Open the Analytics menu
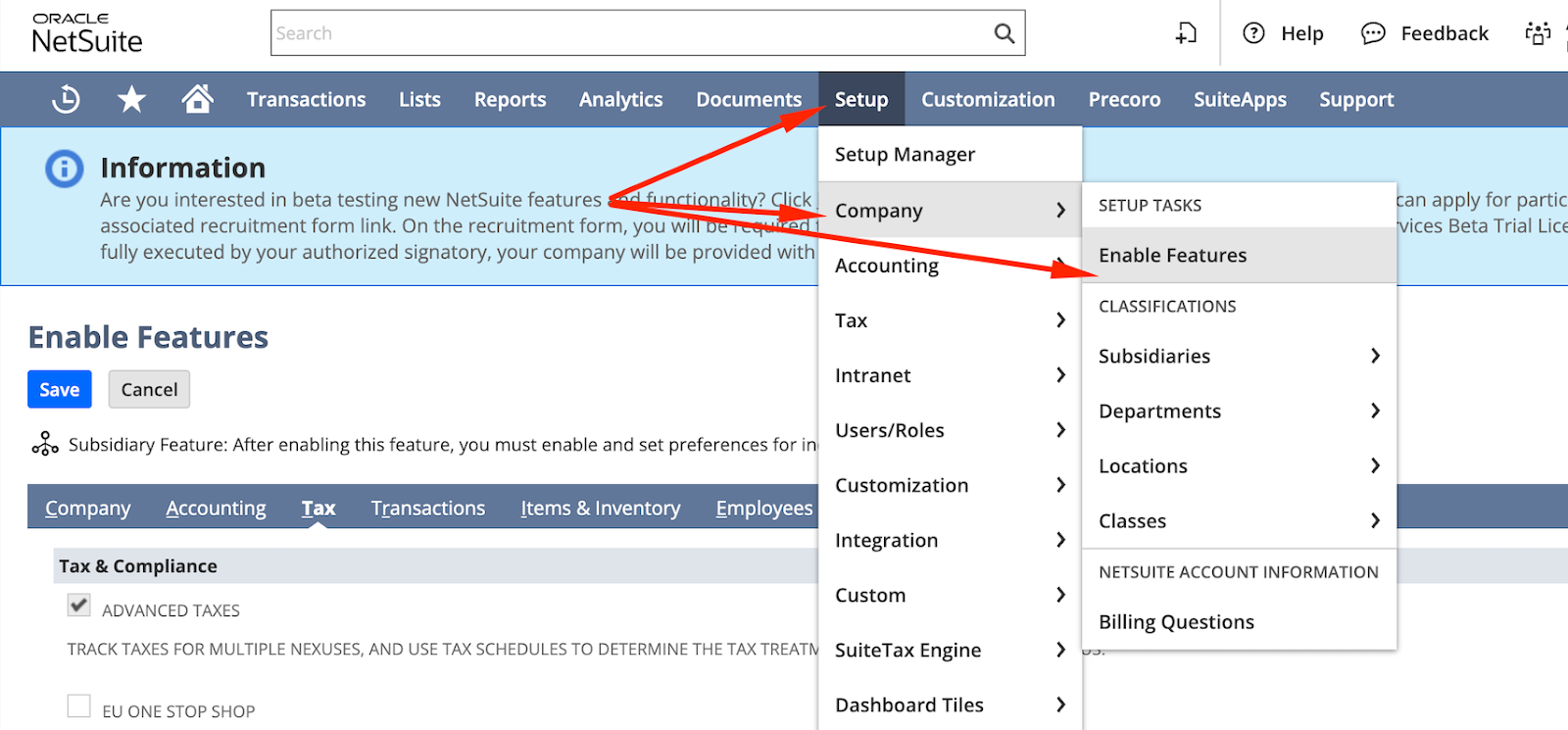The height and width of the screenshot is (730, 1568). click(x=620, y=99)
